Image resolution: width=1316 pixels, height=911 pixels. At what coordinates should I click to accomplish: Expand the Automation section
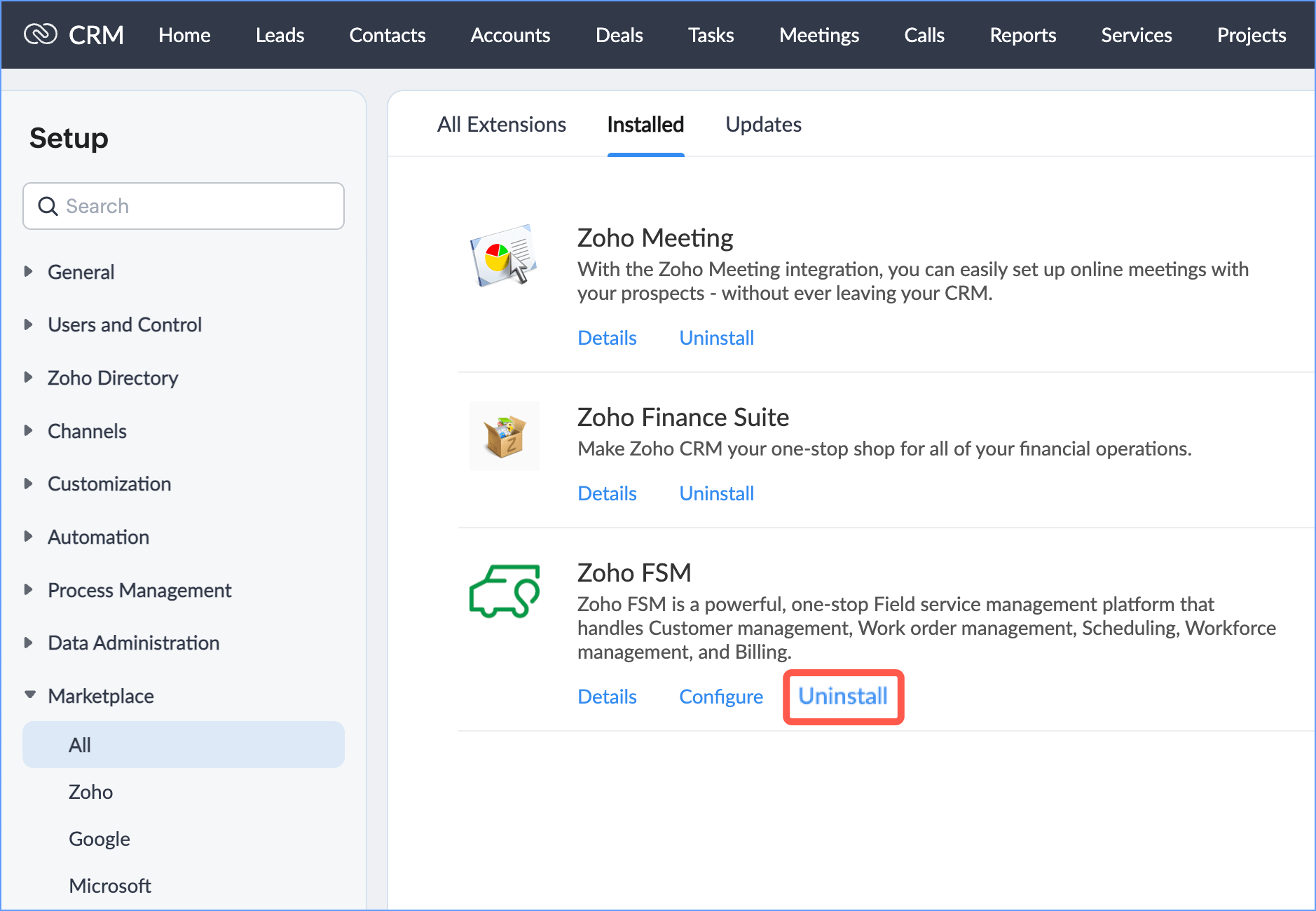(x=29, y=537)
